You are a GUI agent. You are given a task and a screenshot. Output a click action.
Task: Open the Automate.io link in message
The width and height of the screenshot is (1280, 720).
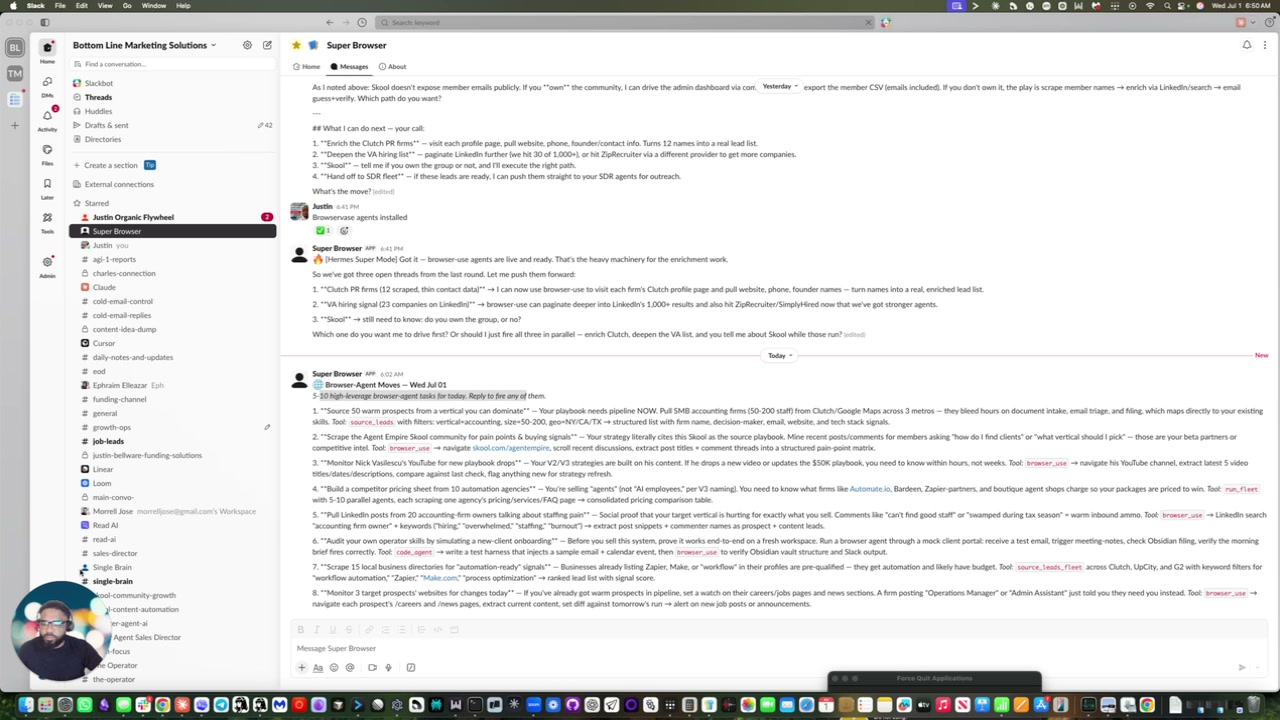pos(869,489)
